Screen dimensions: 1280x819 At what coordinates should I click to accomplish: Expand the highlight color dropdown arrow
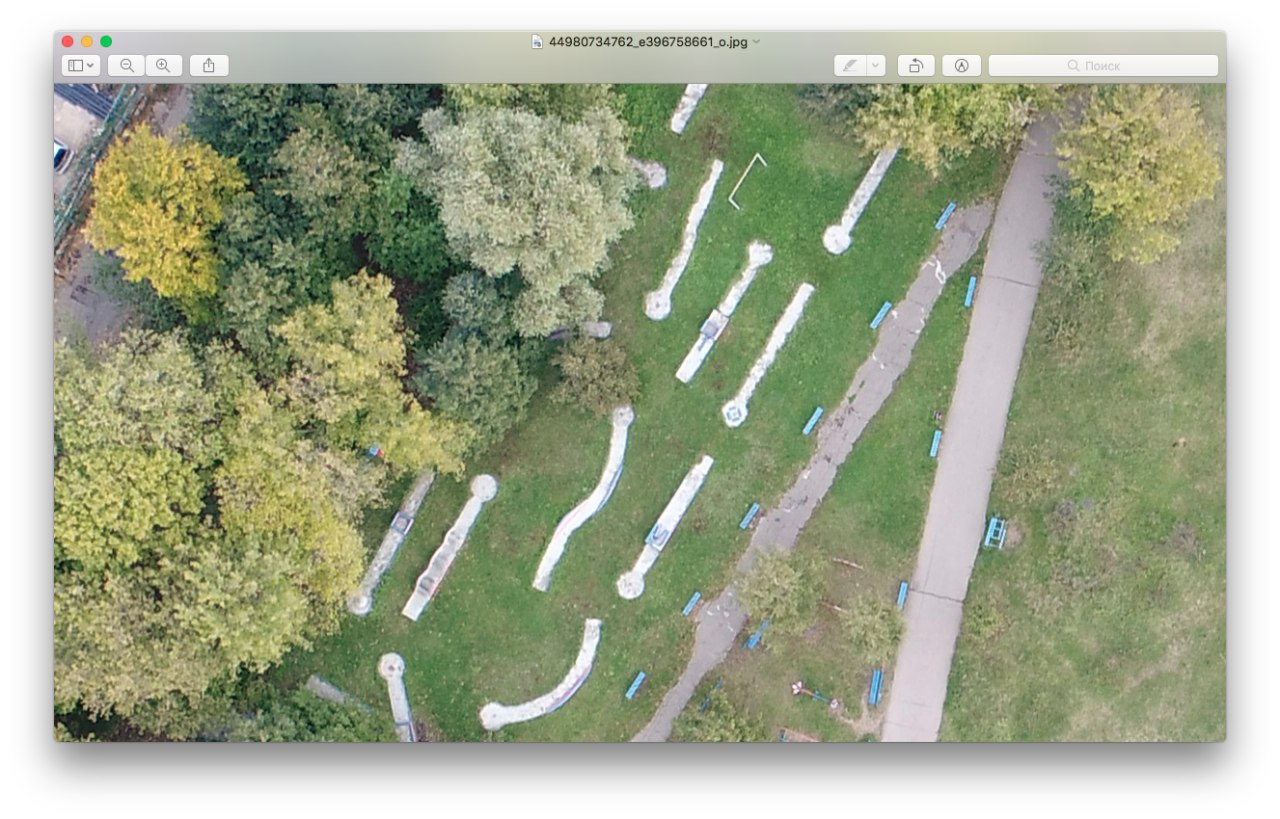[x=876, y=65]
